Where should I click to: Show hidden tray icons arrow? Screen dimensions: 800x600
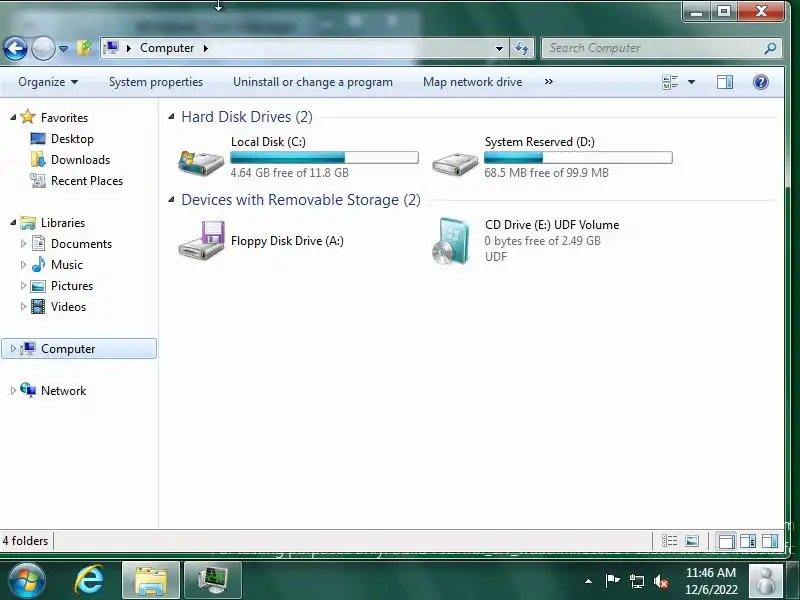[588, 581]
